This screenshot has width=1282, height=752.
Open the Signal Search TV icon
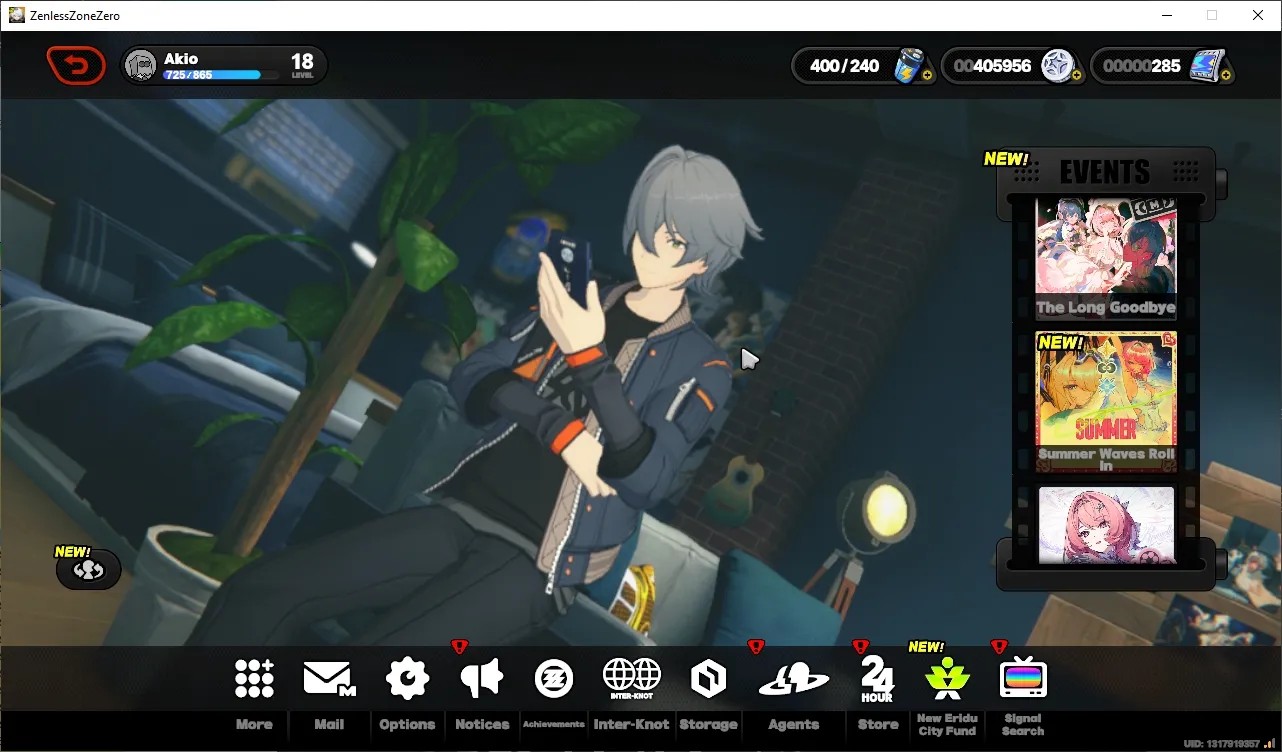tap(1023, 679)
